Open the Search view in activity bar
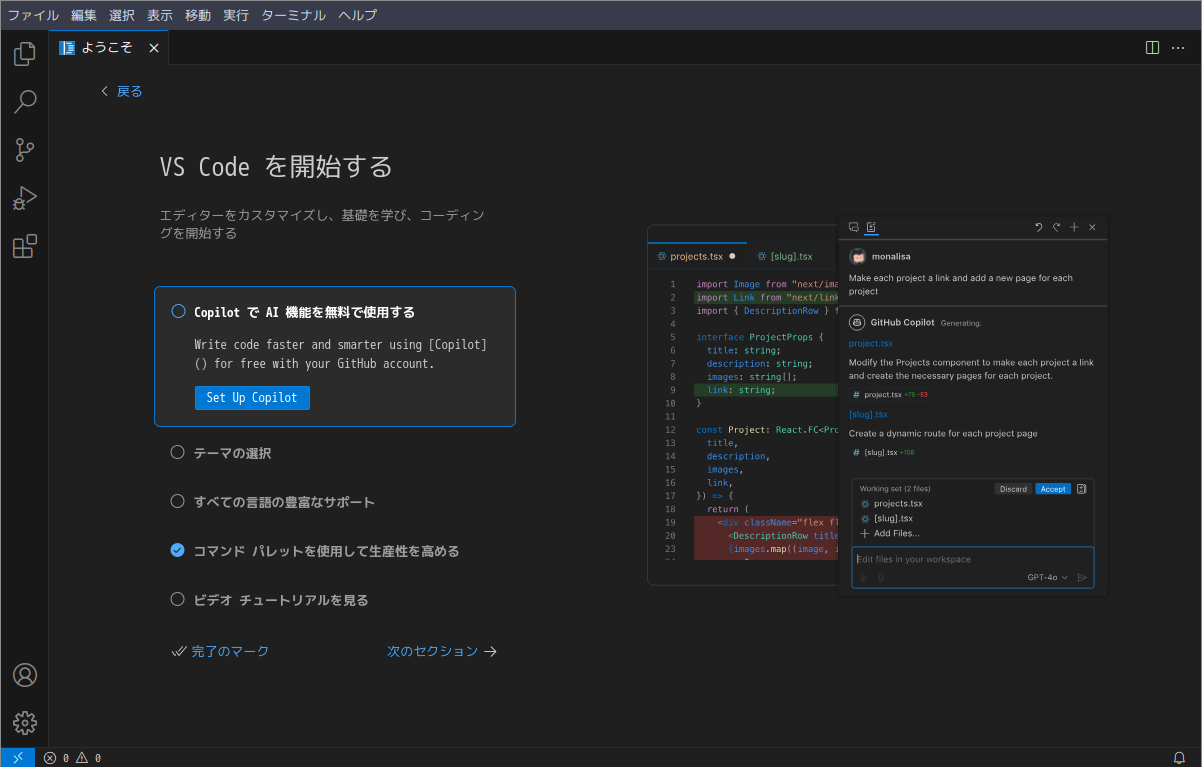This screenshot has height=767, width=1202. pyautogui.click(x=24, y=102)
